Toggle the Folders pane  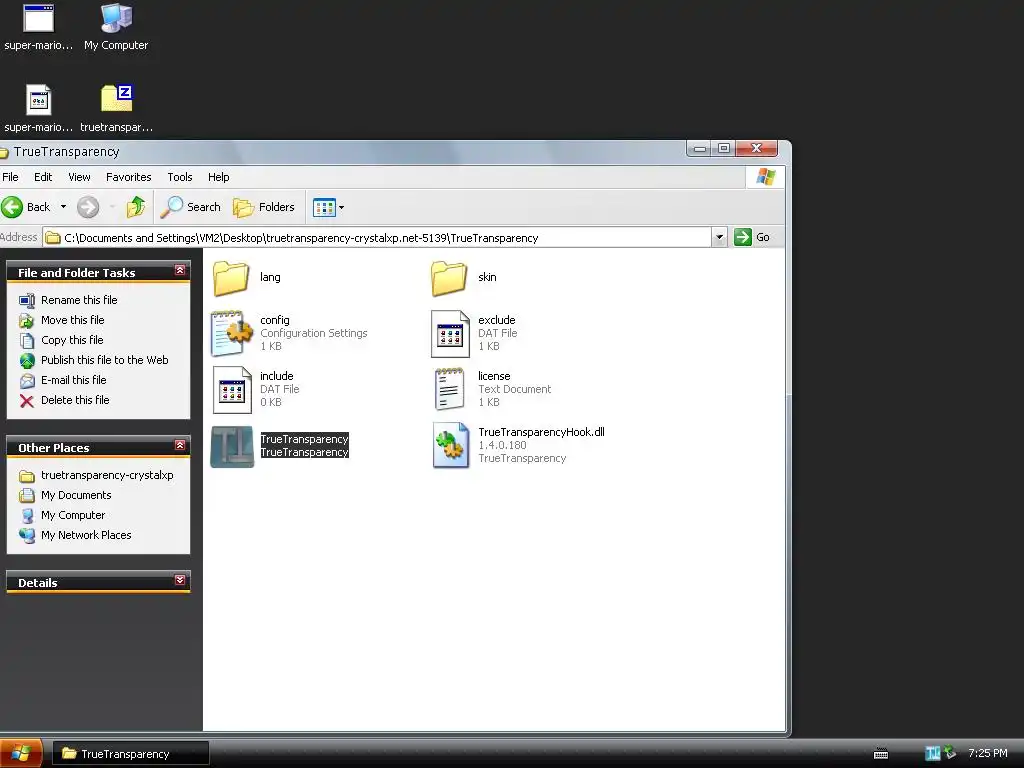264,207
